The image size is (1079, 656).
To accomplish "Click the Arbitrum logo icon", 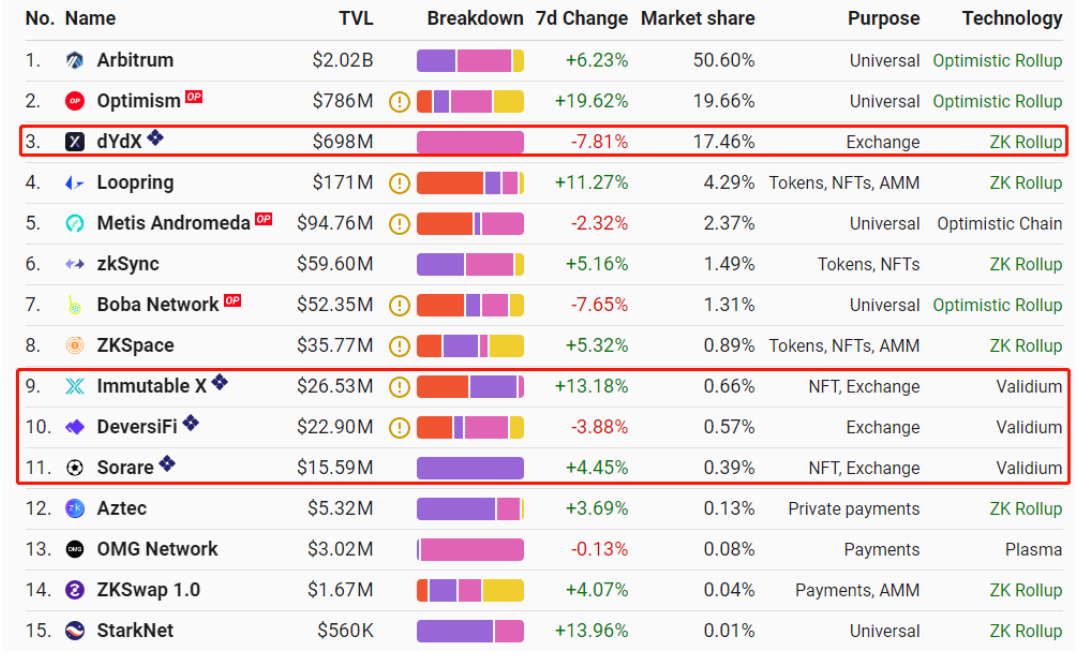I will tap(74, 61).
